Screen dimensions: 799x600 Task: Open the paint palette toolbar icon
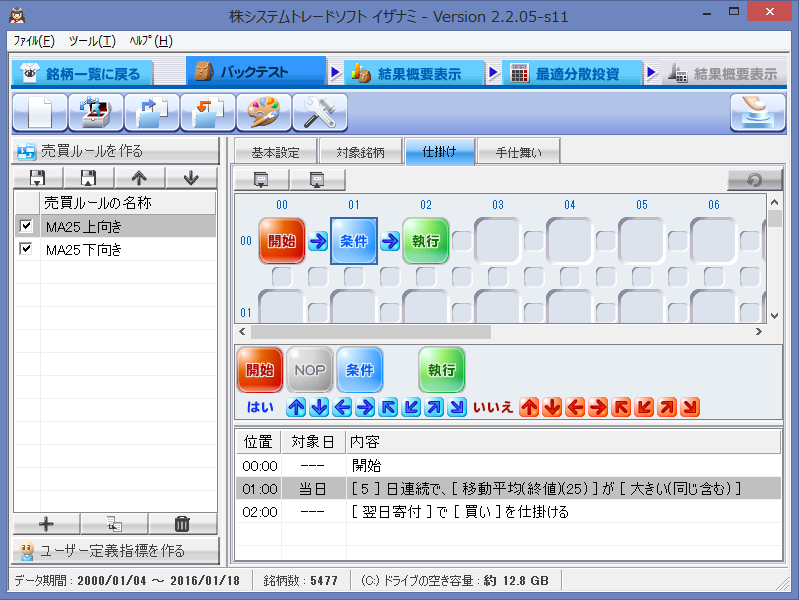264,112
